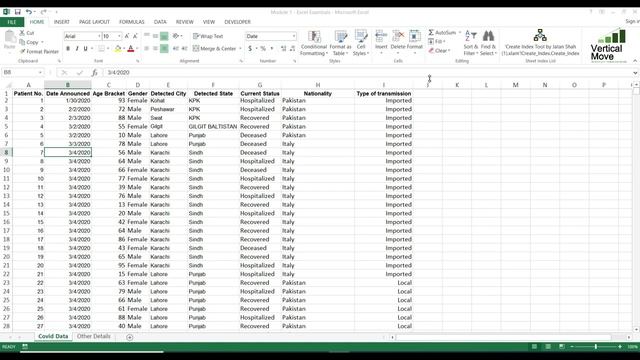The width and height of the screenshot is (640, 360).
Task: Click the Format Painter brush
Action: click(23, 51)
